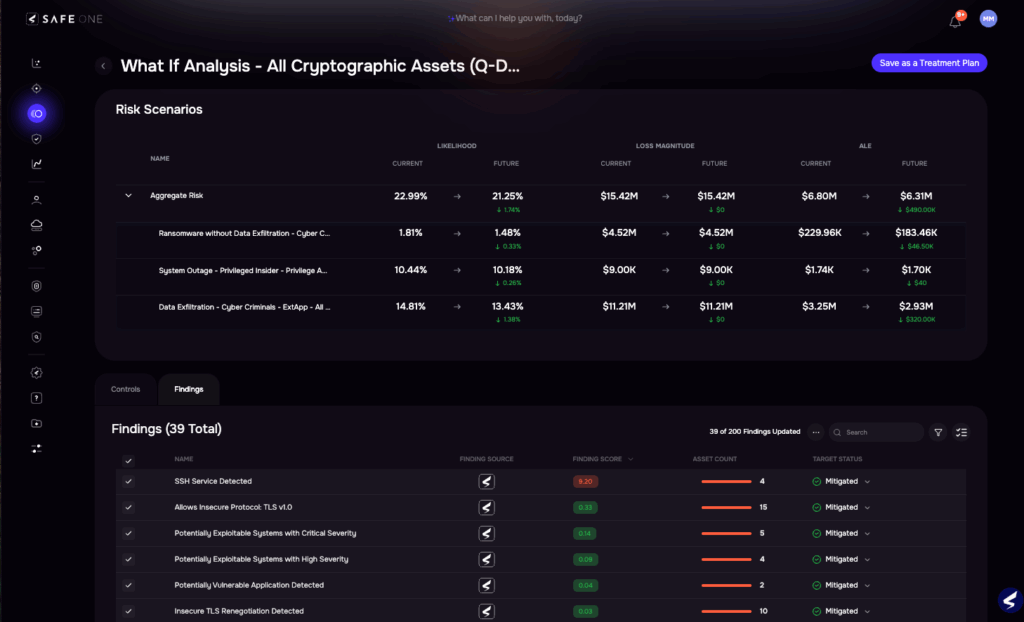Open the notifications bell
This screenshot has height=622, width=1024.
pos(955,21)
